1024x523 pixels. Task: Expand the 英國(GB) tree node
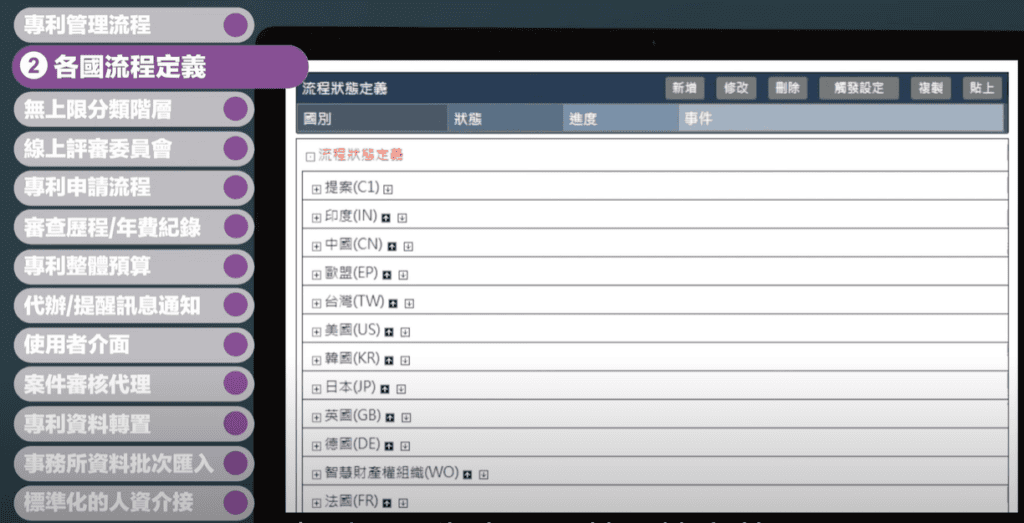point(316,417)
